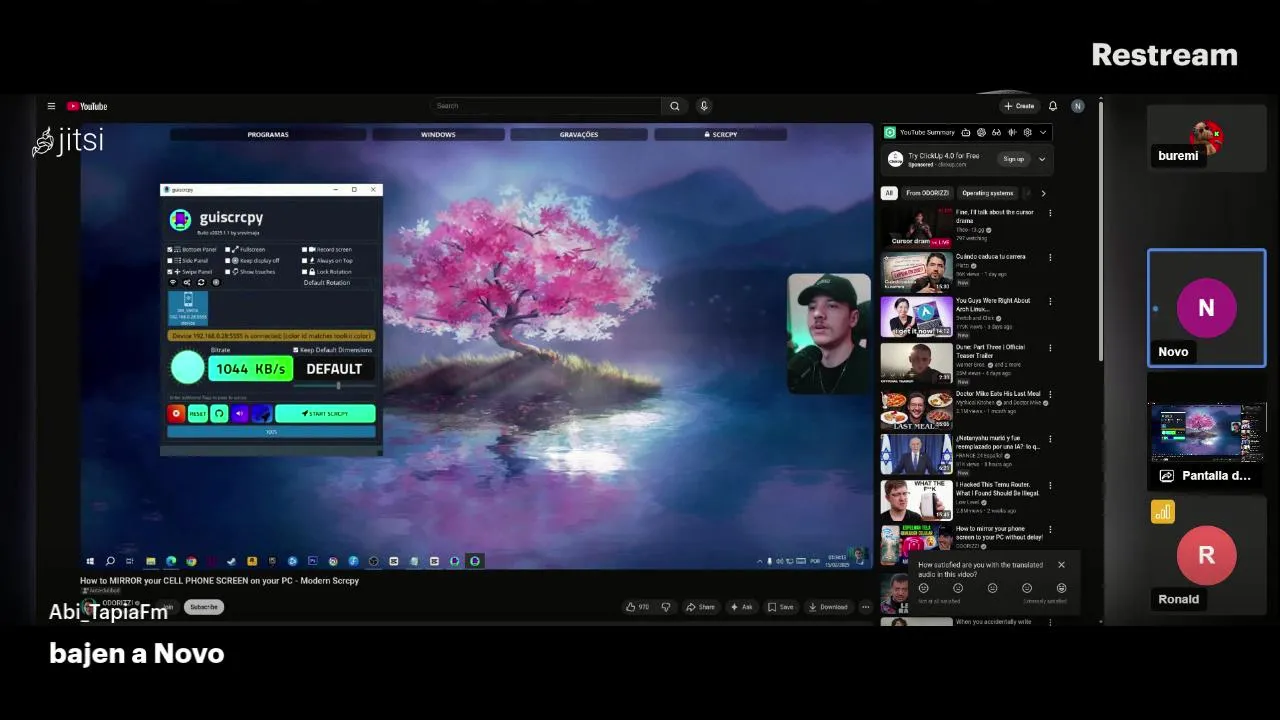This screenshot has width=1280, height=720.
Task: Enable Lock Rotation checkbox
Action: [x=305, y=272]
